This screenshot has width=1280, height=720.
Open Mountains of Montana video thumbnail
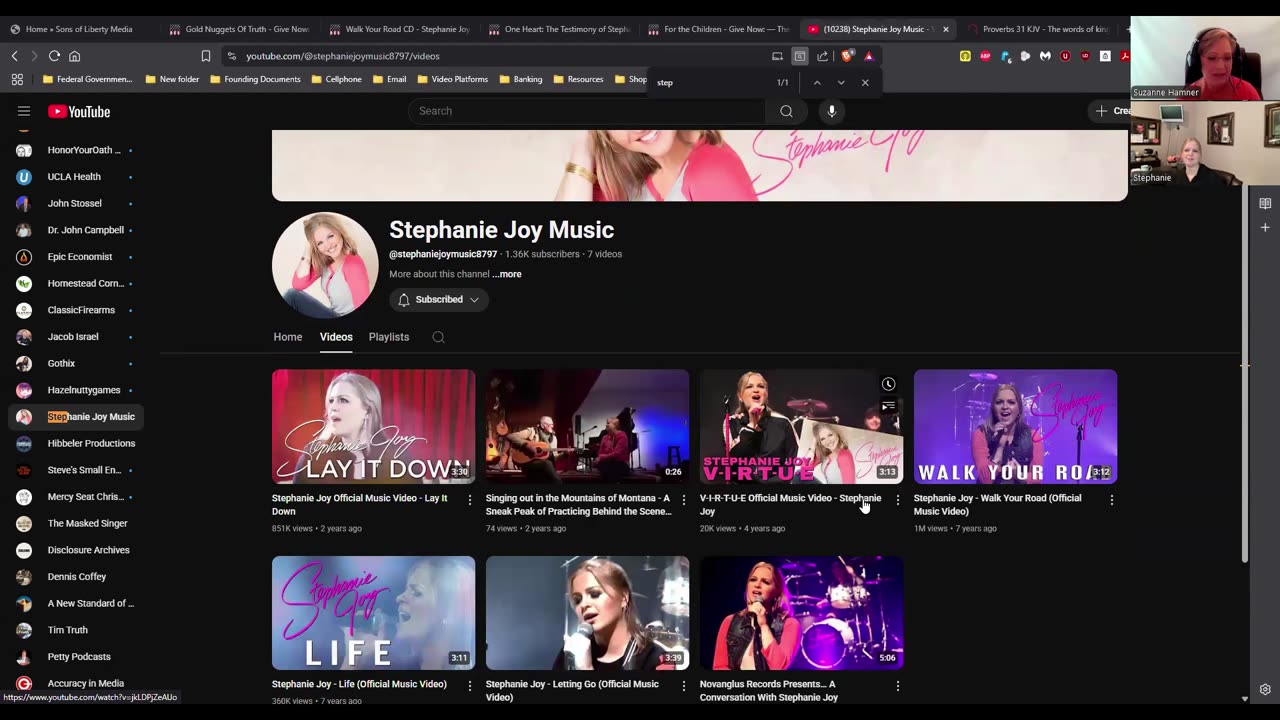(x=587, y=427)
